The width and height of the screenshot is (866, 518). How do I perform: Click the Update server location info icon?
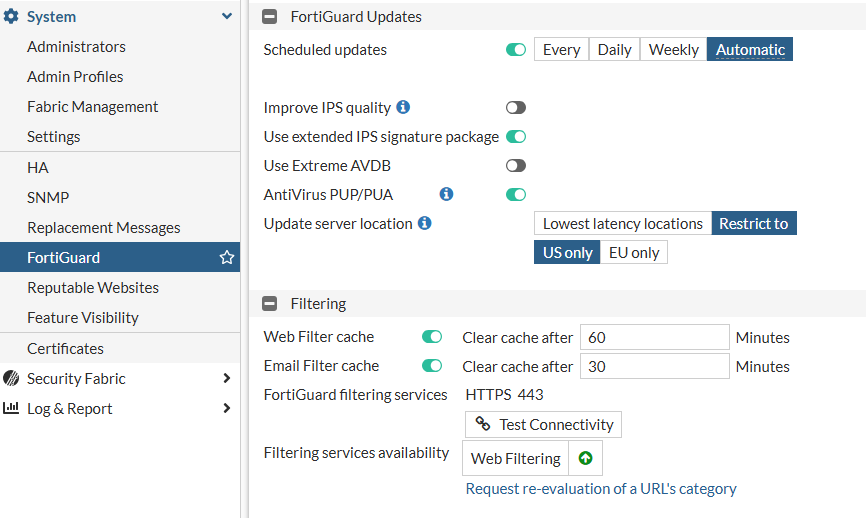click(x=424, y=223)
